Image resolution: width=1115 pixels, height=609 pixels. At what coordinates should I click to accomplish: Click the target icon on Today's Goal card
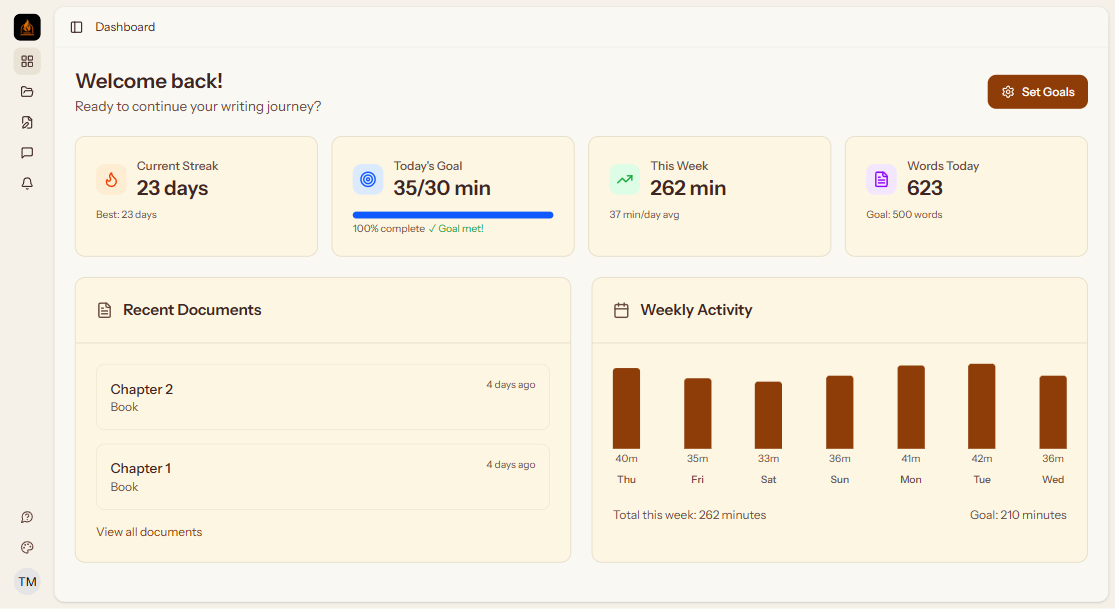[x=367, y=179]
